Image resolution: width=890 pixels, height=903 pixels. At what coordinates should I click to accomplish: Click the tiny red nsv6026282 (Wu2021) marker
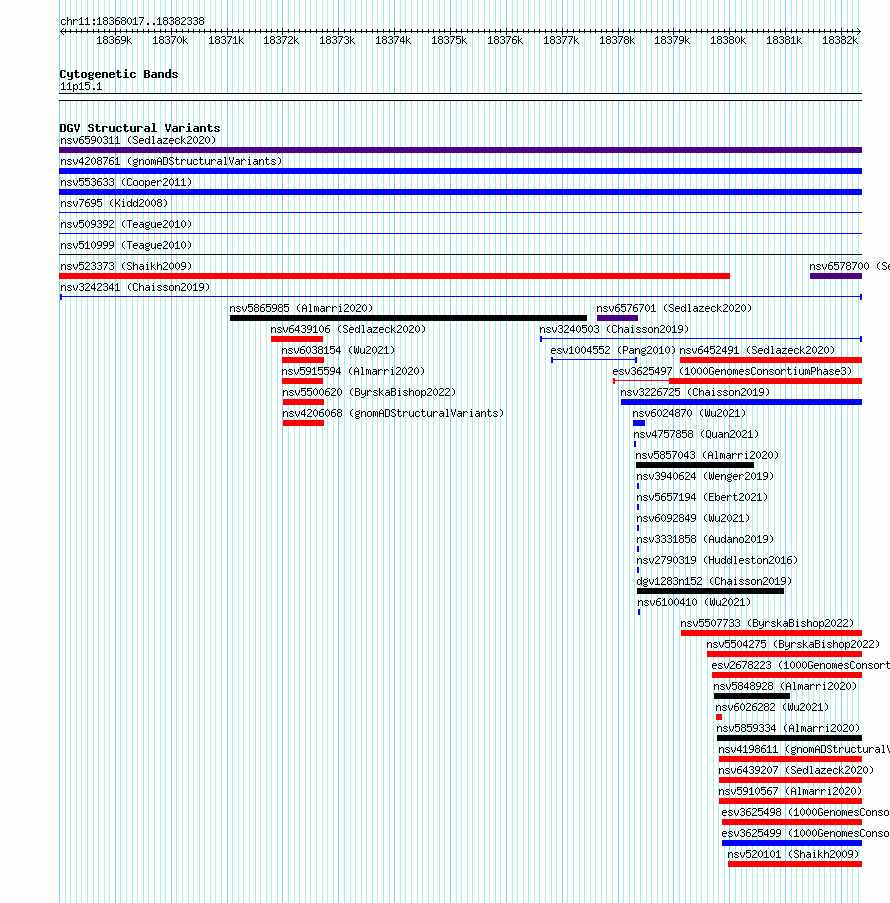719,717
